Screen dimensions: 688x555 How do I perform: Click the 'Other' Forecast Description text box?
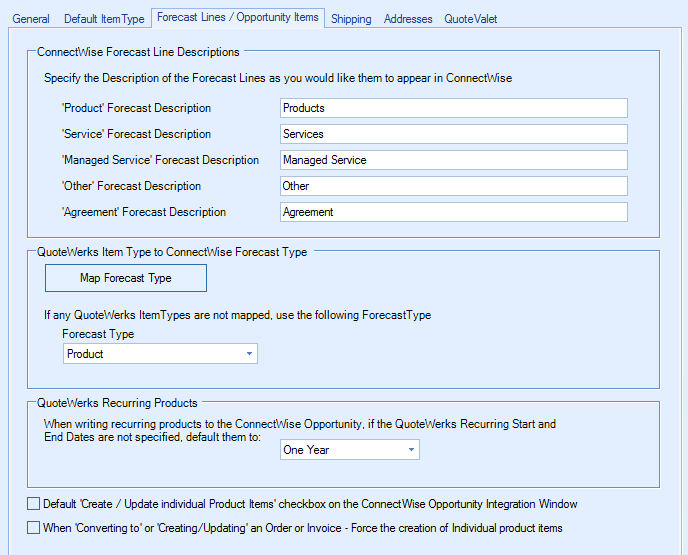pyautogui.click(x=453, y=186)
